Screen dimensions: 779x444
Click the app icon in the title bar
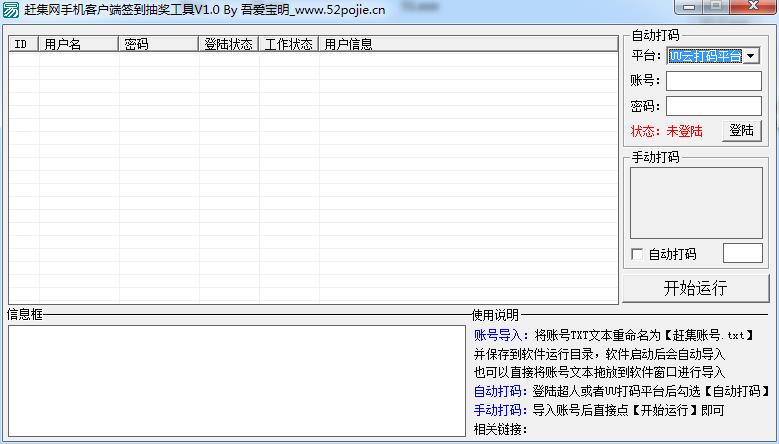coord(11,10)
